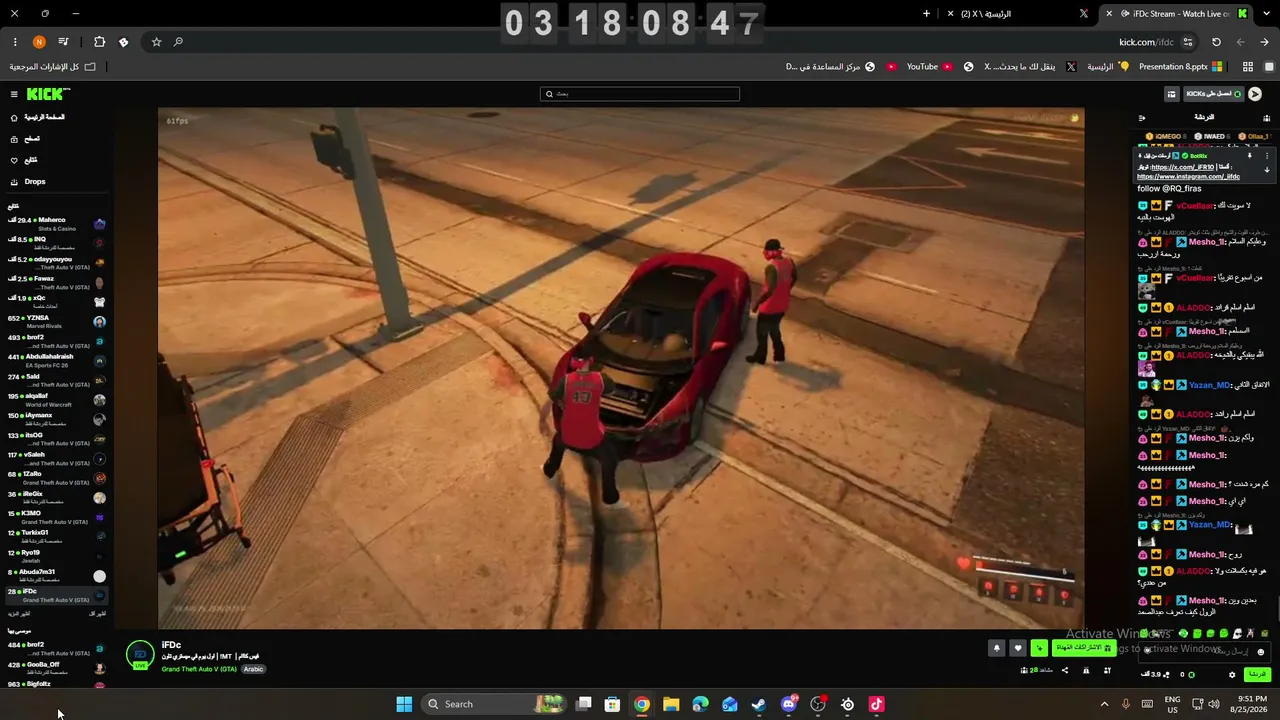
Task: Click the Windows taskbar Search box
Action: coord(495,704)
